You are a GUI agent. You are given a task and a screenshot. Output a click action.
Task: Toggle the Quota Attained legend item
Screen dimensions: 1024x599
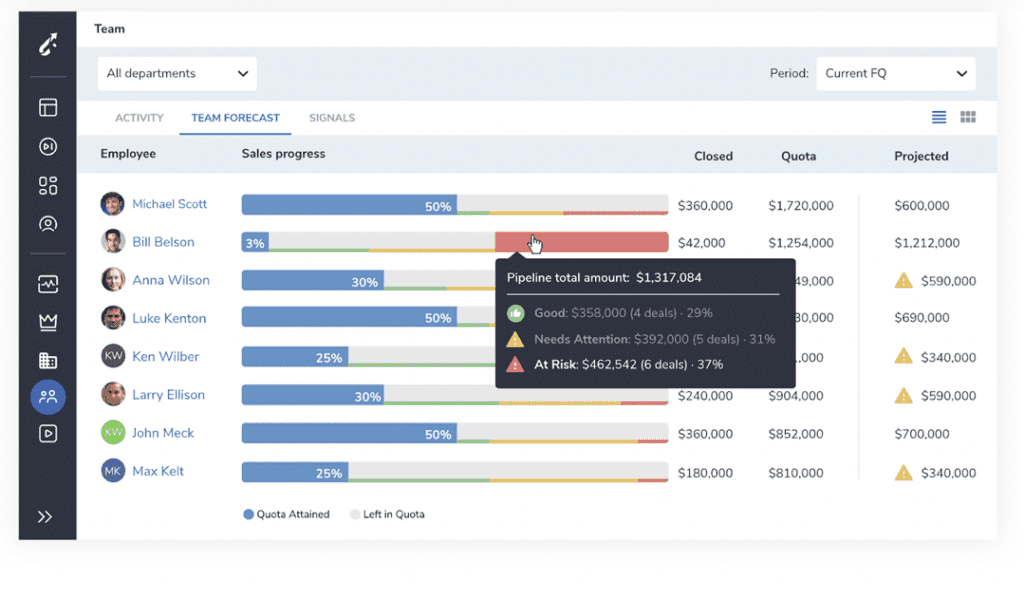(x=289, y=514)
